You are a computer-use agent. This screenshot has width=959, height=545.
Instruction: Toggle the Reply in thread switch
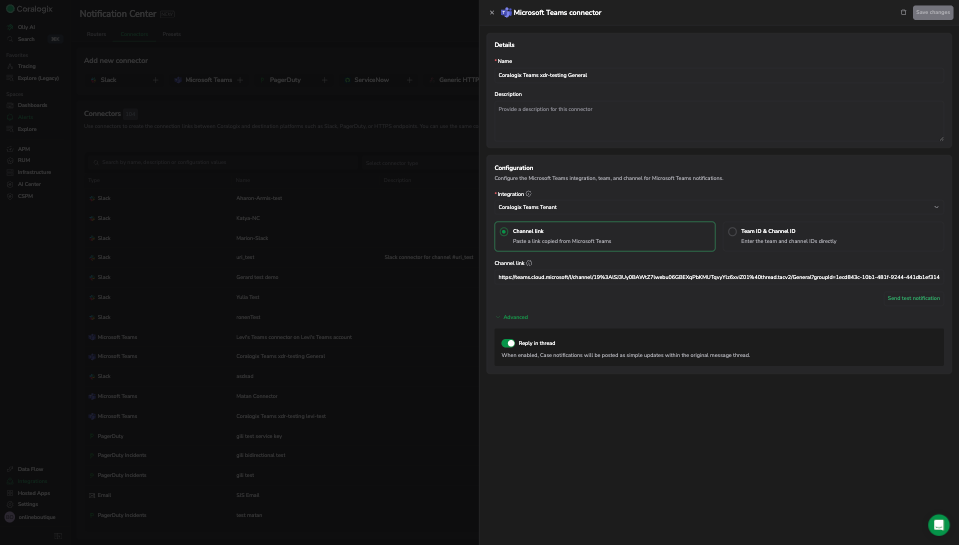[x=508, y=343]
